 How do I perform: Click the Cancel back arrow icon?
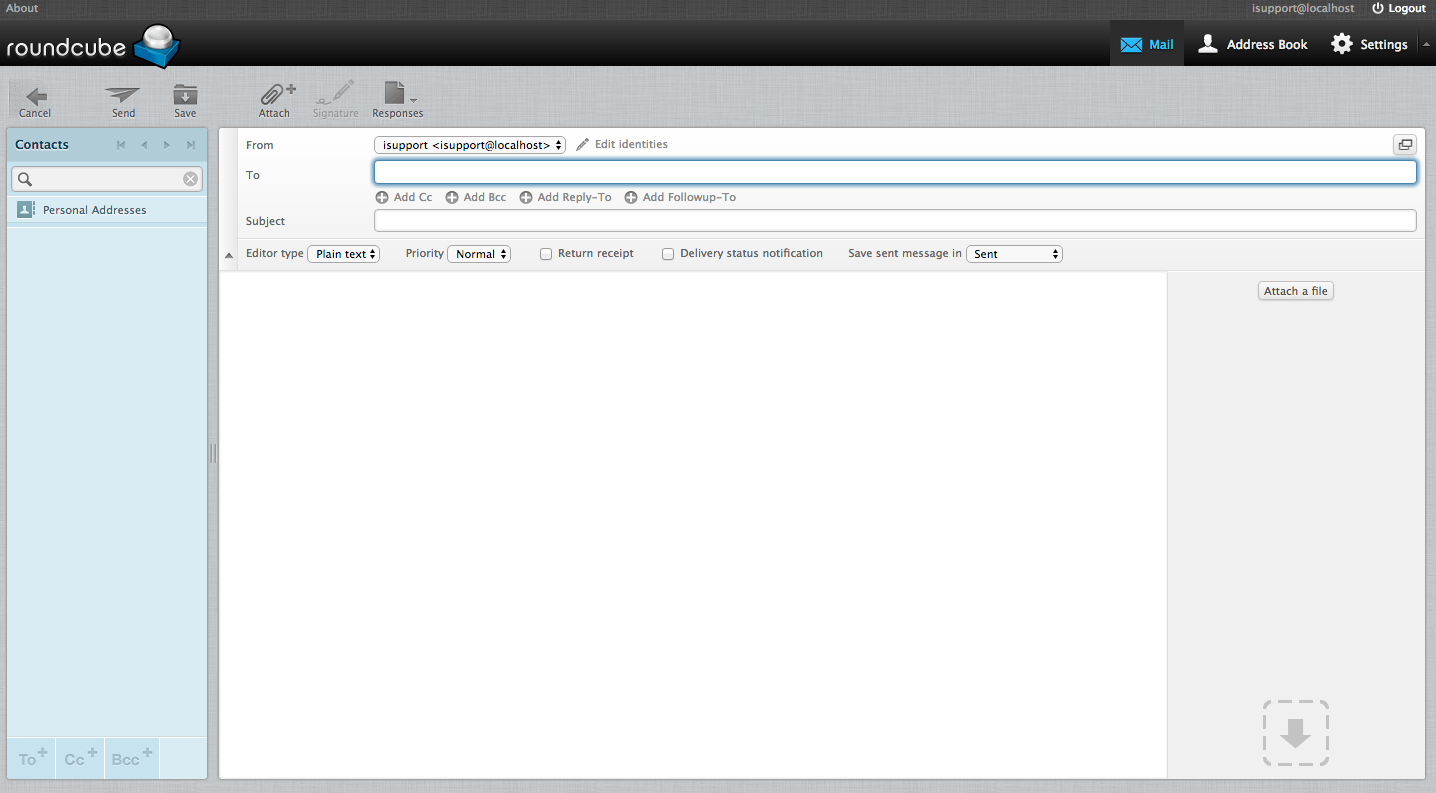[x=36, y=97]
